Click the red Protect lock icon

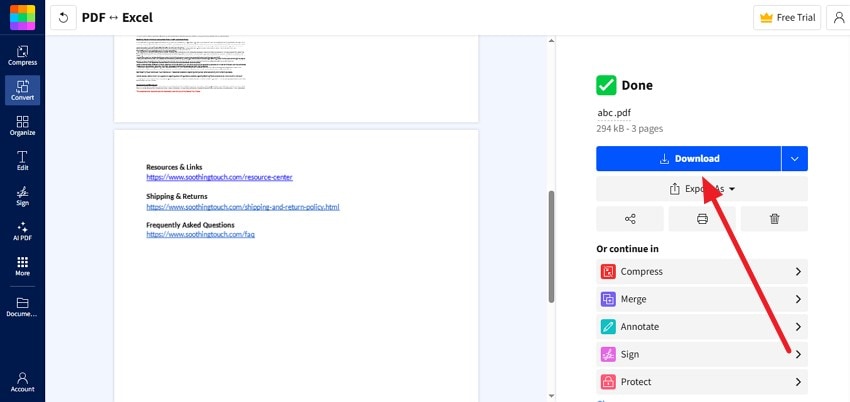click(608, 382)
